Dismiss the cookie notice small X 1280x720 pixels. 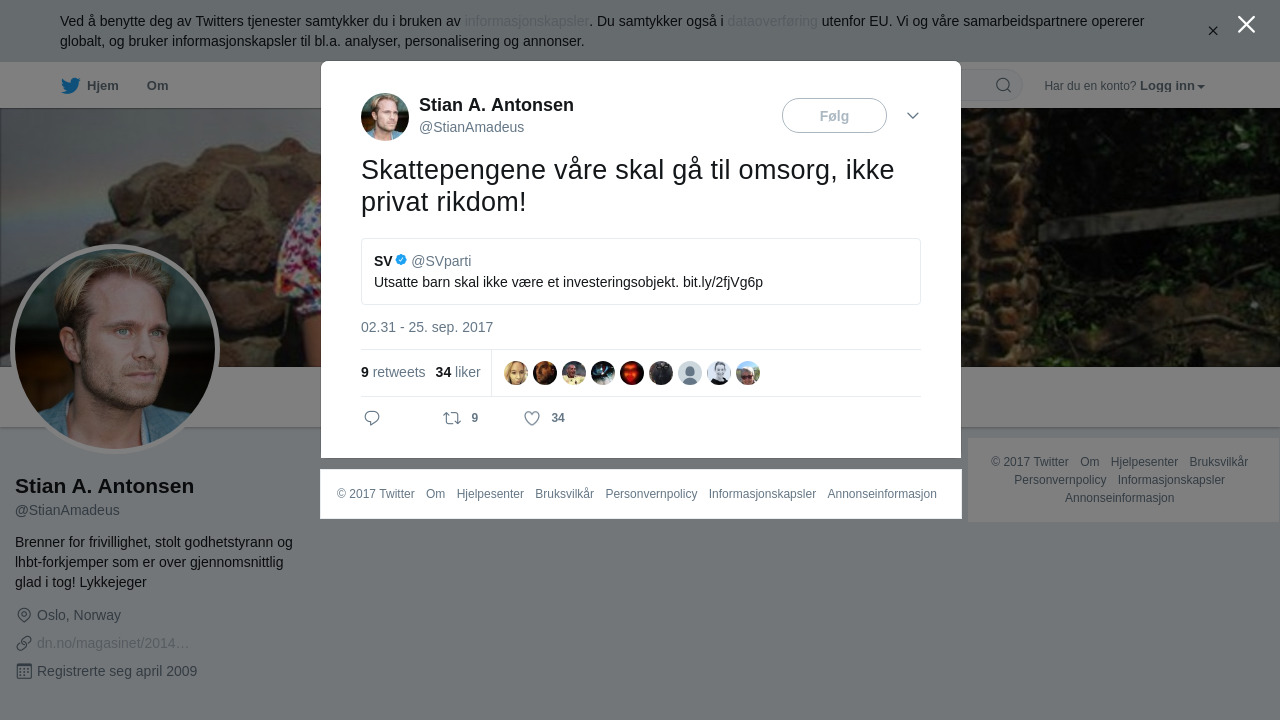(1213, 31)
